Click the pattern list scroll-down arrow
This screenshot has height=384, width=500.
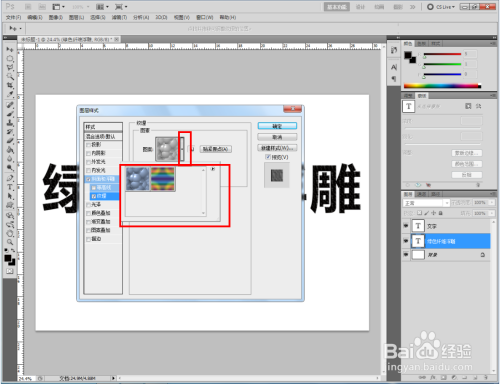coord(203,213)
